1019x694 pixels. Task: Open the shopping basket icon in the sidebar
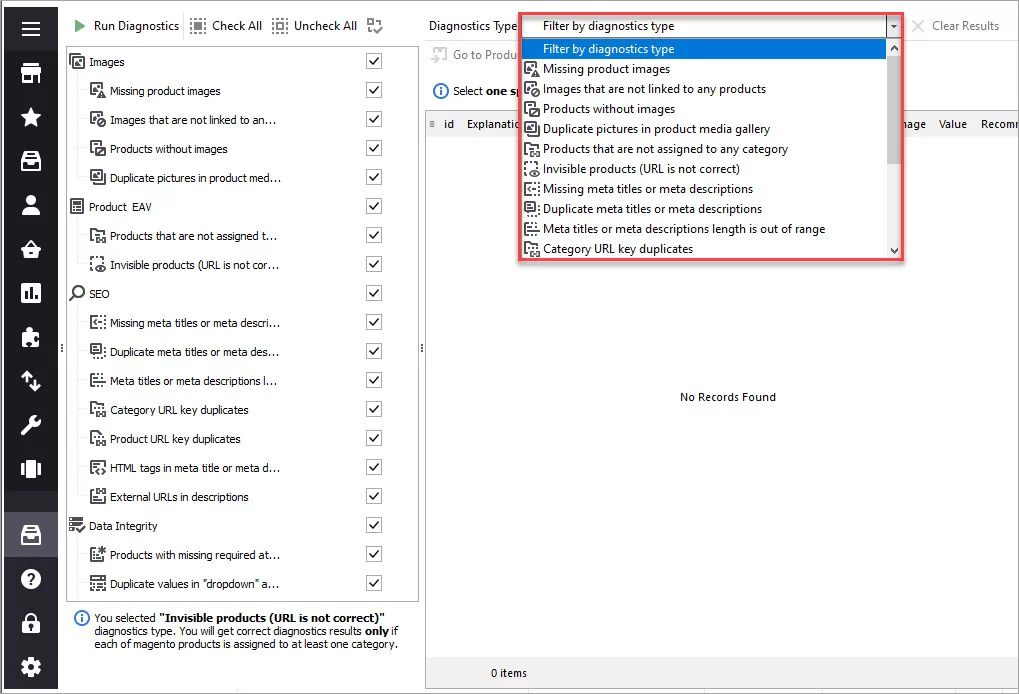(x=31, y=250)
